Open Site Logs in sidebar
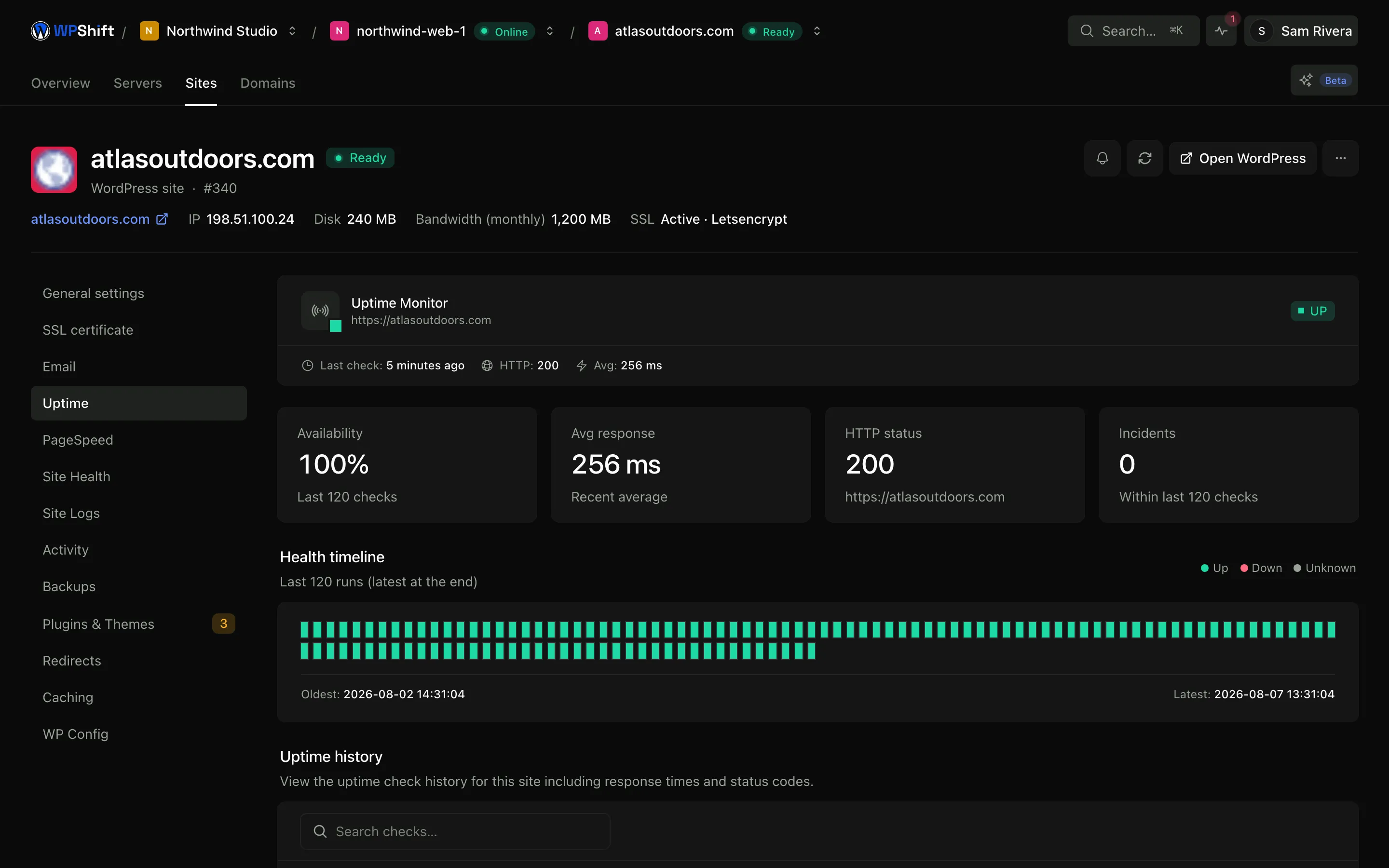The height and width of the screenshot is (868, 1389). 139,513
